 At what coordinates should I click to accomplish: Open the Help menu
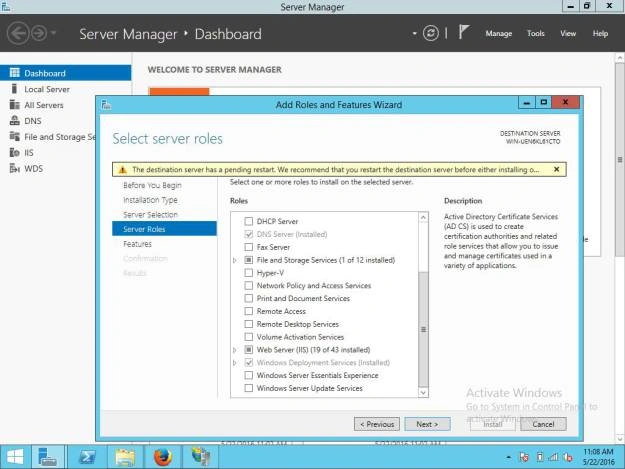[600, 33]
